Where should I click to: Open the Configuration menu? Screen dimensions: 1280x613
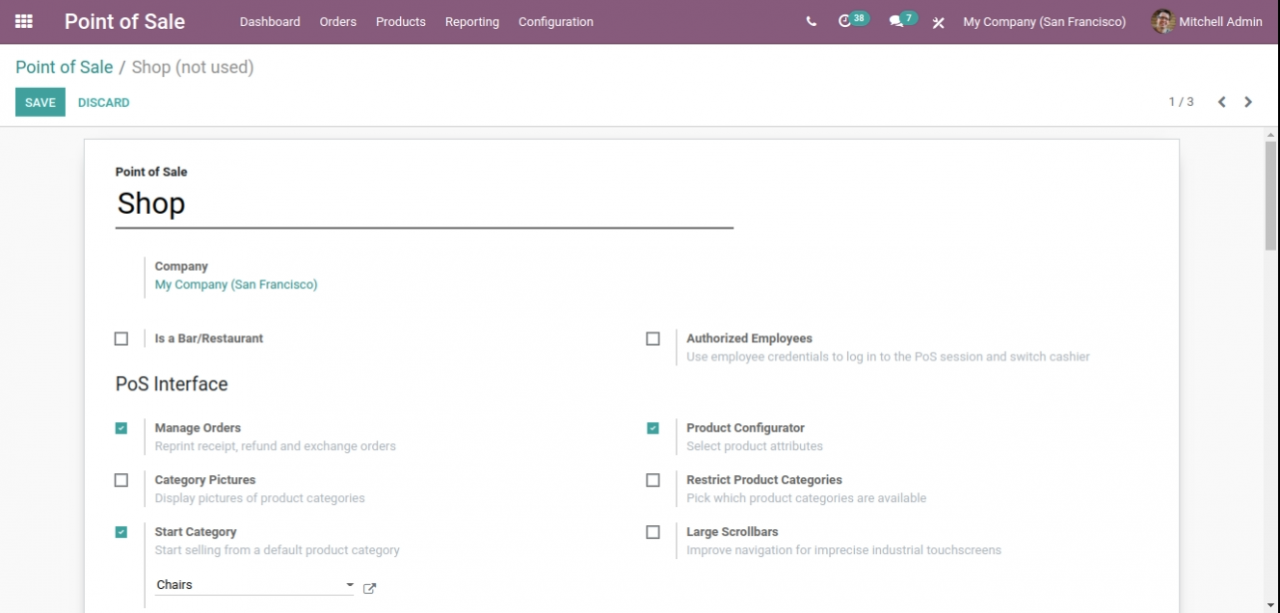[x=555, y=21]
